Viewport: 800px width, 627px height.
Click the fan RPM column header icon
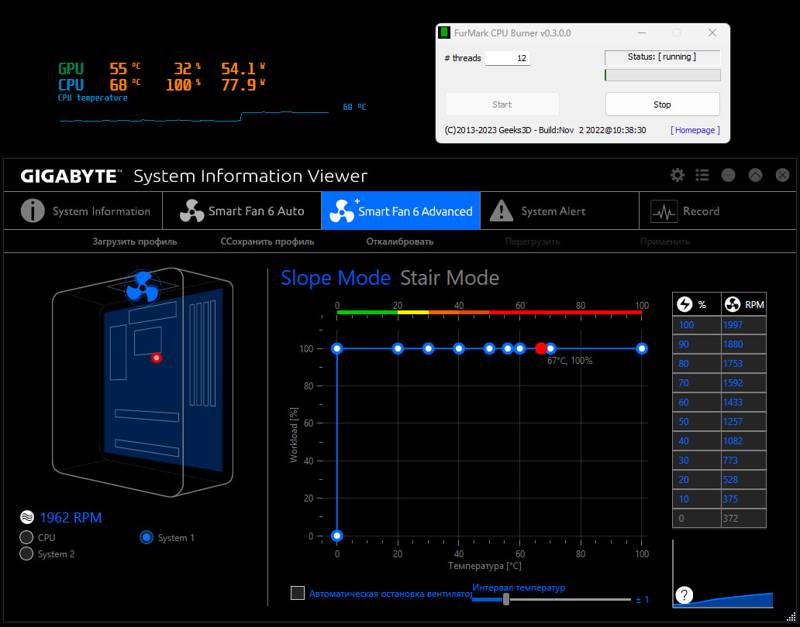[x=732, y=305]
